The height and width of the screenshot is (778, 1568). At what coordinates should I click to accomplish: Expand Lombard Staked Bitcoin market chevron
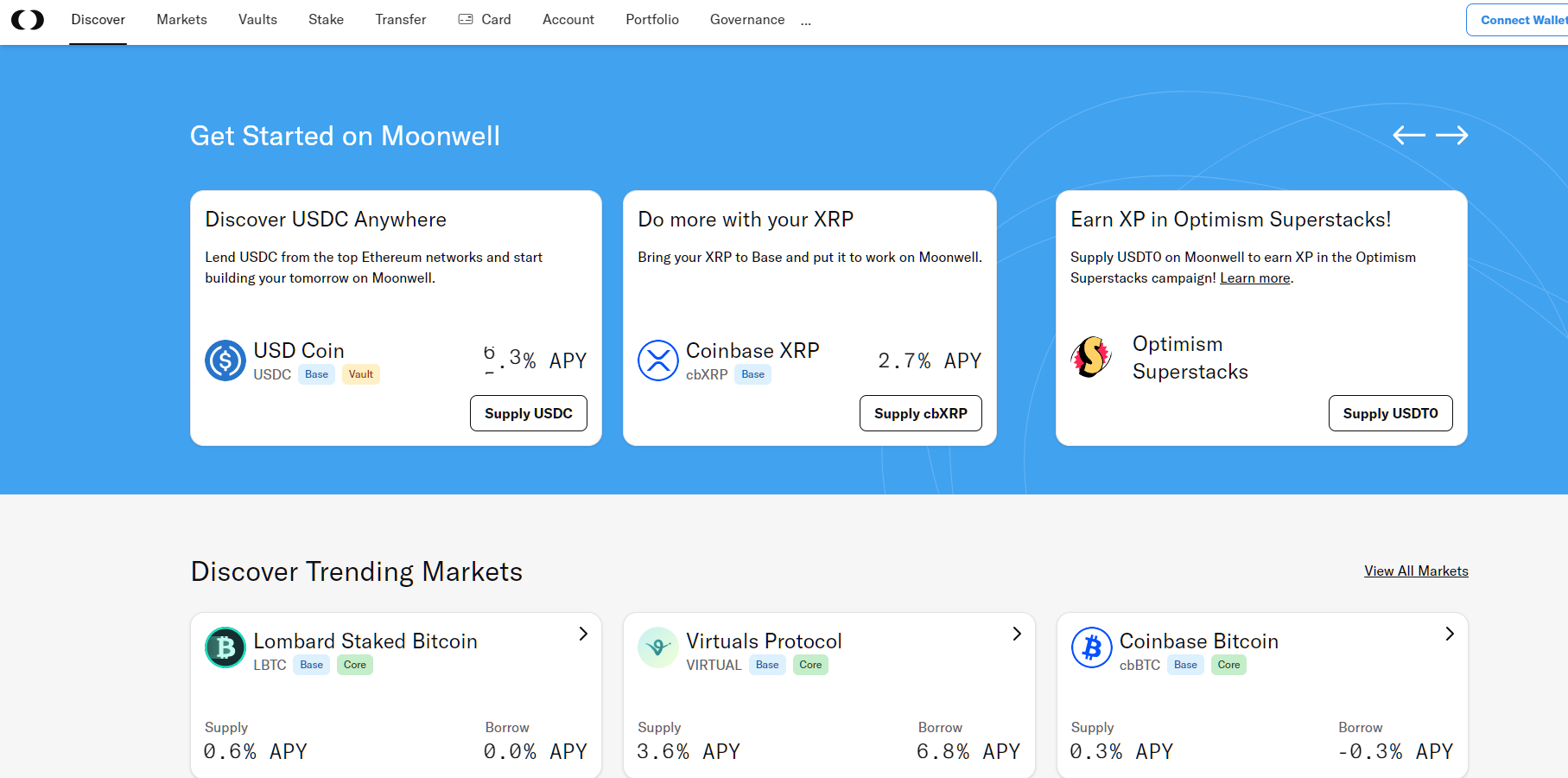[583, 634]
